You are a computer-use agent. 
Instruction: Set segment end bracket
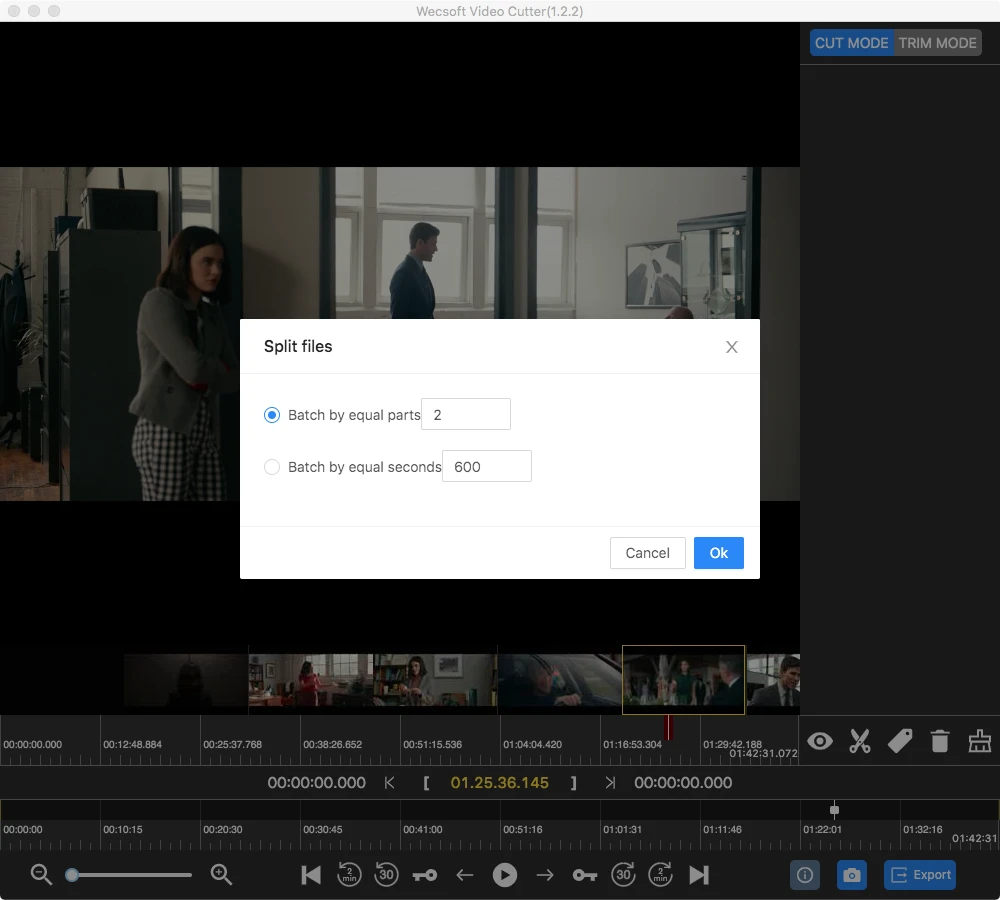(573, 783)
